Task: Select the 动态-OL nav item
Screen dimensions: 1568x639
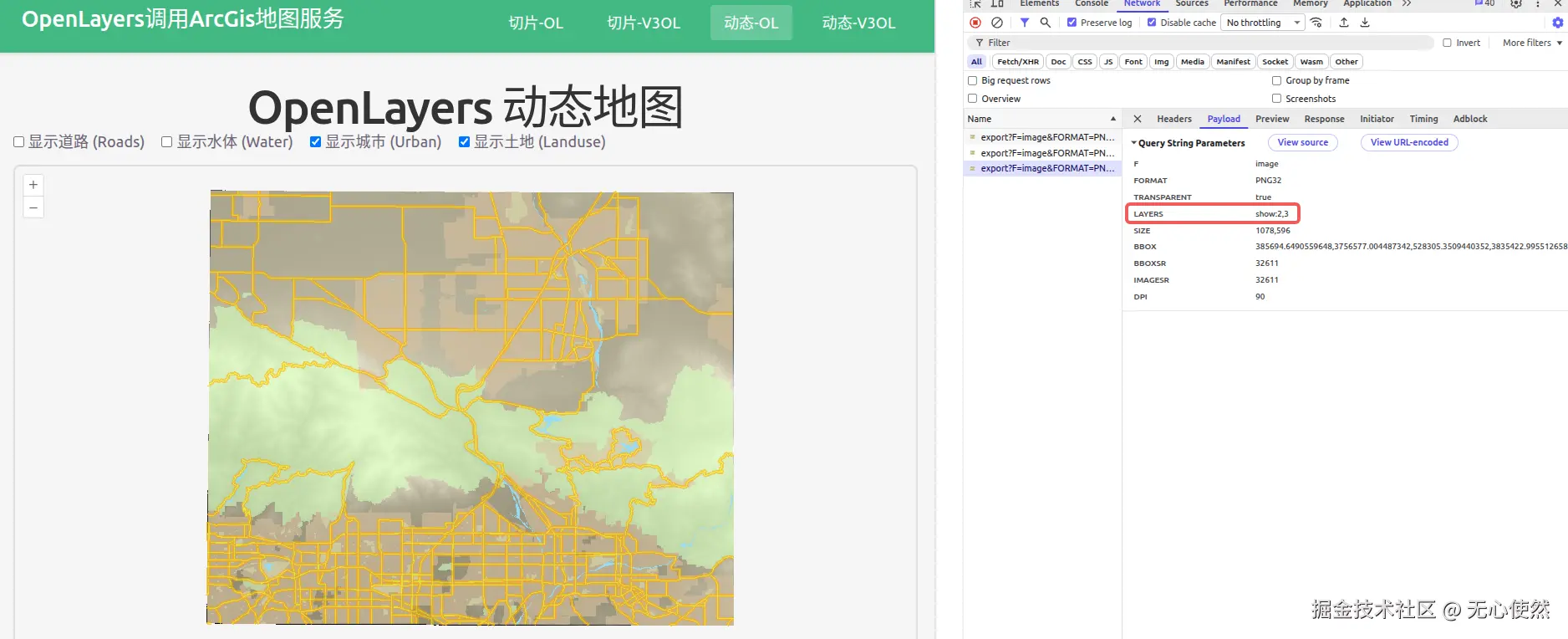Action: (x=751, y=23)
